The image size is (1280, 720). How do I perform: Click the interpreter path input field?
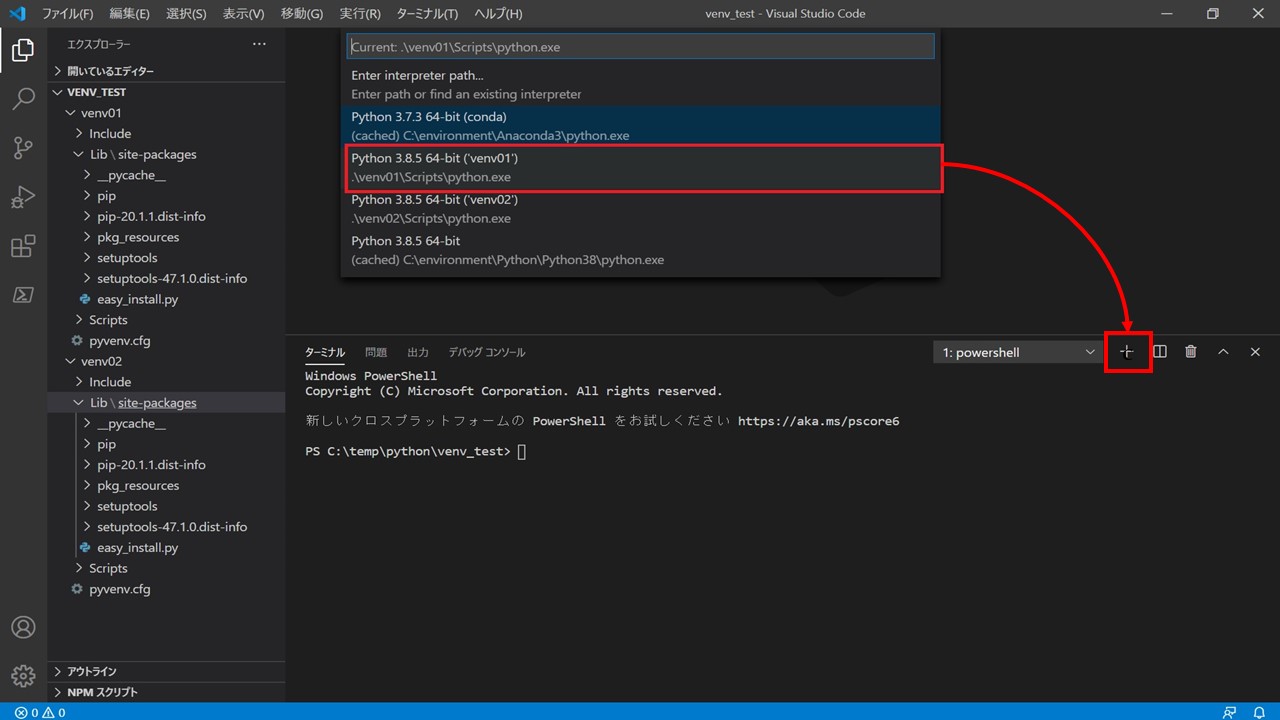(640, 46)
